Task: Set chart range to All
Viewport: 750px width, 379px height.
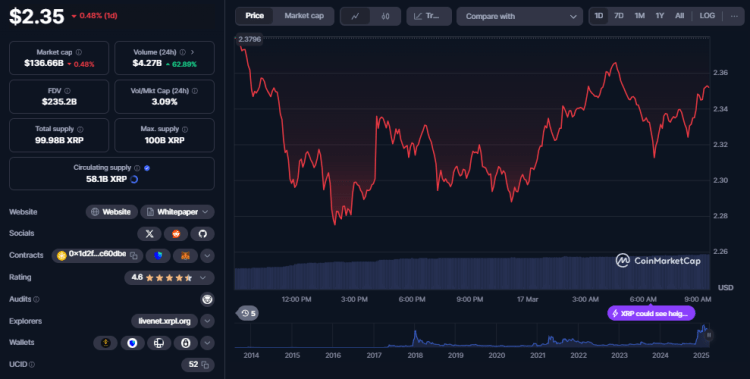Action: point(679,16)
